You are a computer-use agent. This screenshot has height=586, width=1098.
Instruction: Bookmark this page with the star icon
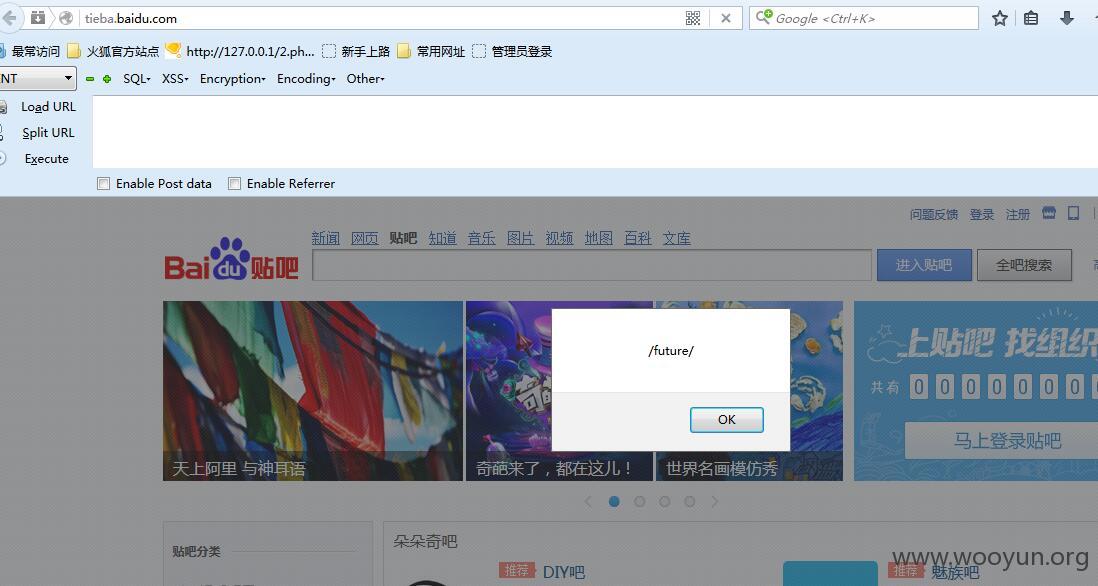[1000, 18]
